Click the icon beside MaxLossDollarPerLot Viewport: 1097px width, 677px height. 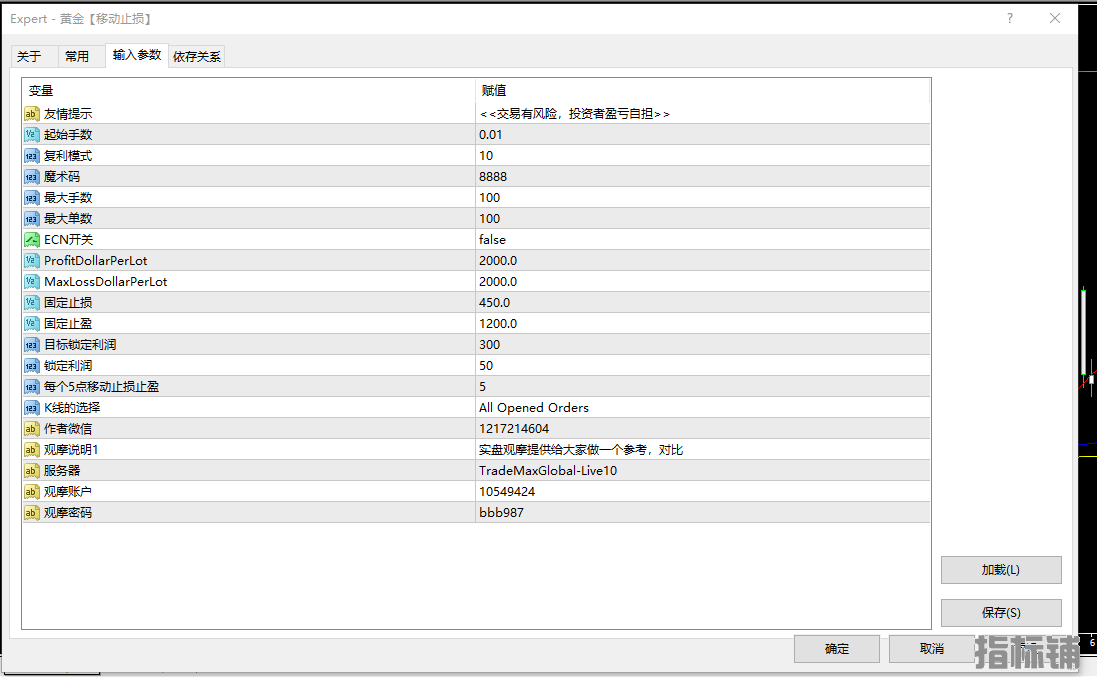pos(31,281)
